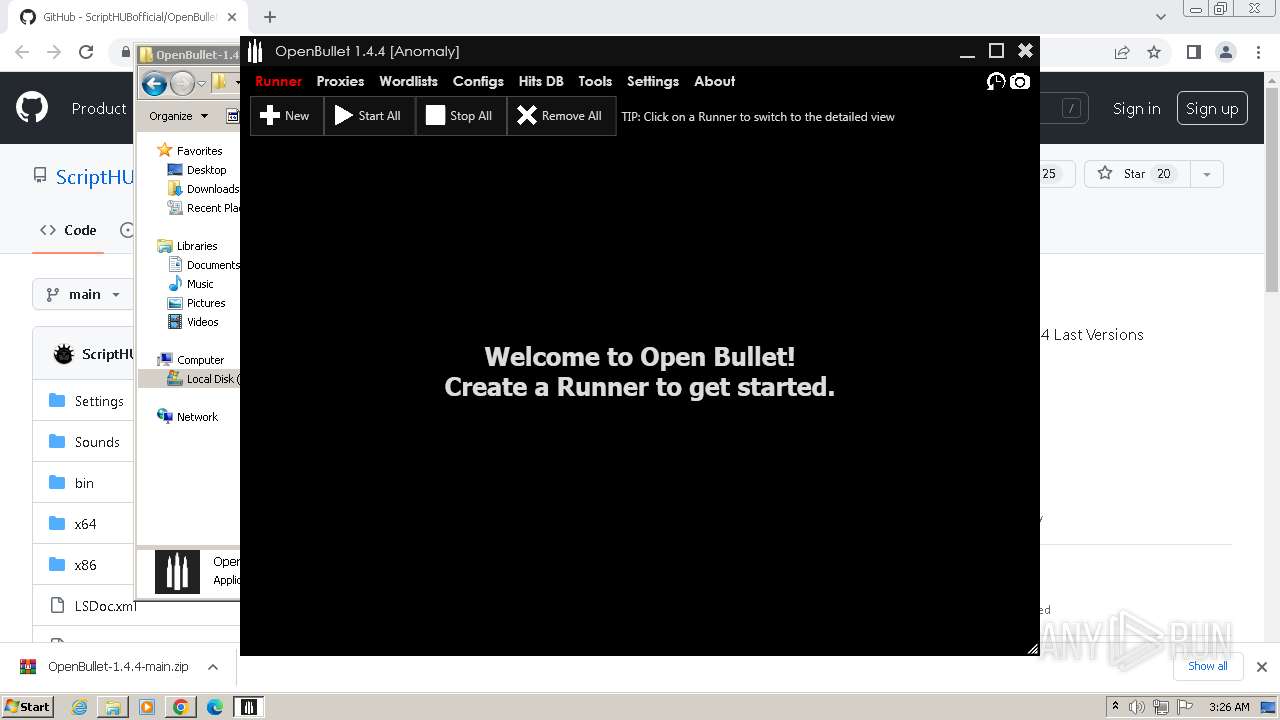Open the Runner tab in OpenBullet

(x=278, y=81)
